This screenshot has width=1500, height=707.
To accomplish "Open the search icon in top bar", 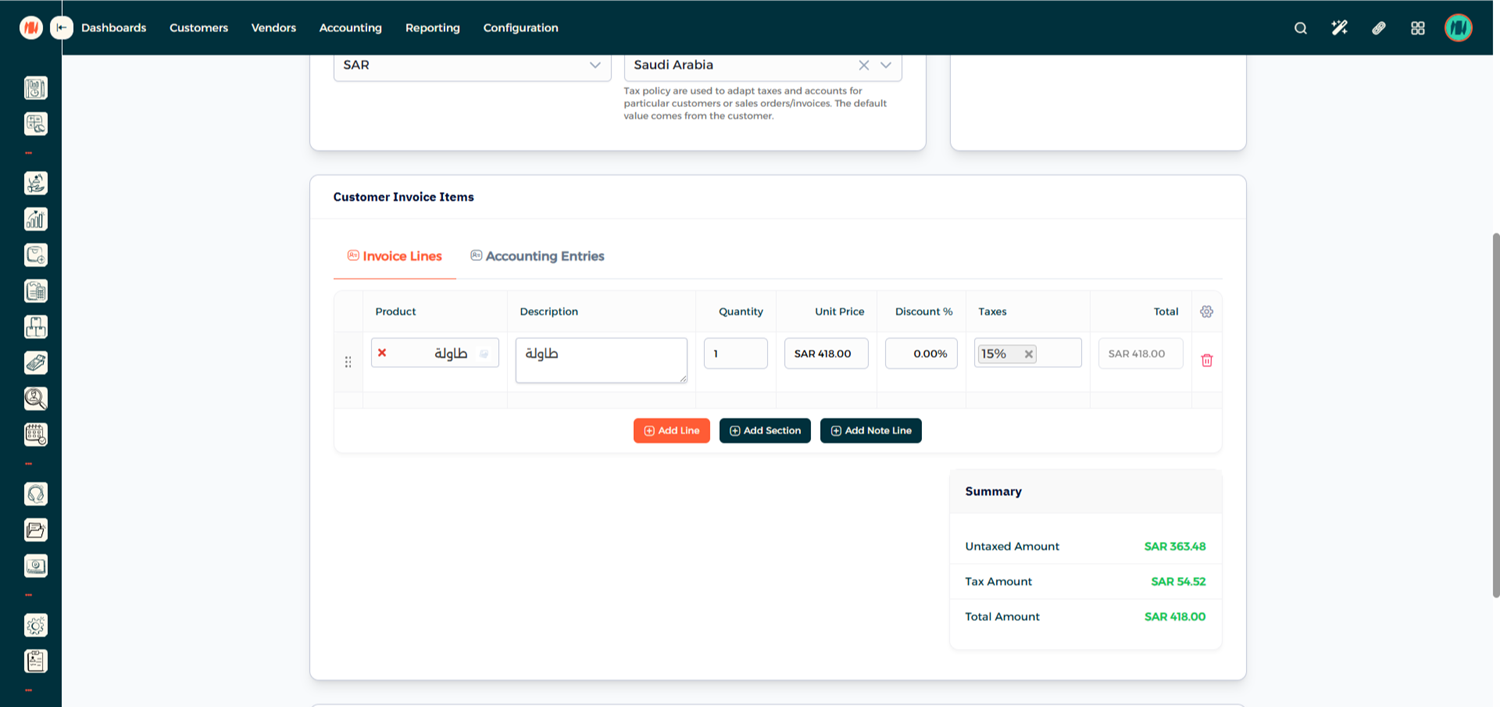I will 1300,28.
